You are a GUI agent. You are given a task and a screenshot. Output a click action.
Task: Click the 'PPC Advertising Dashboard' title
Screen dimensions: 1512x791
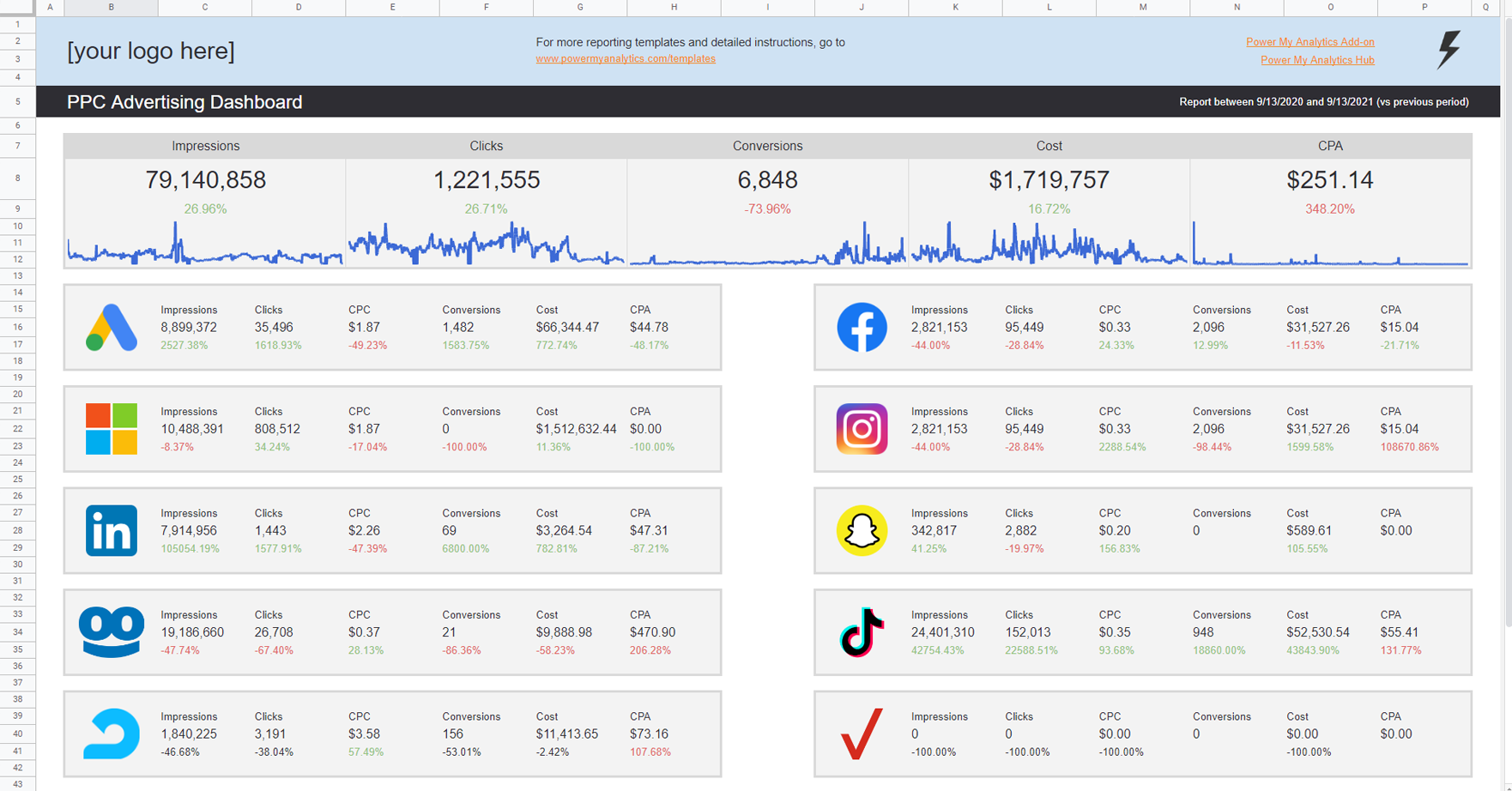click(x=184, y=102)
